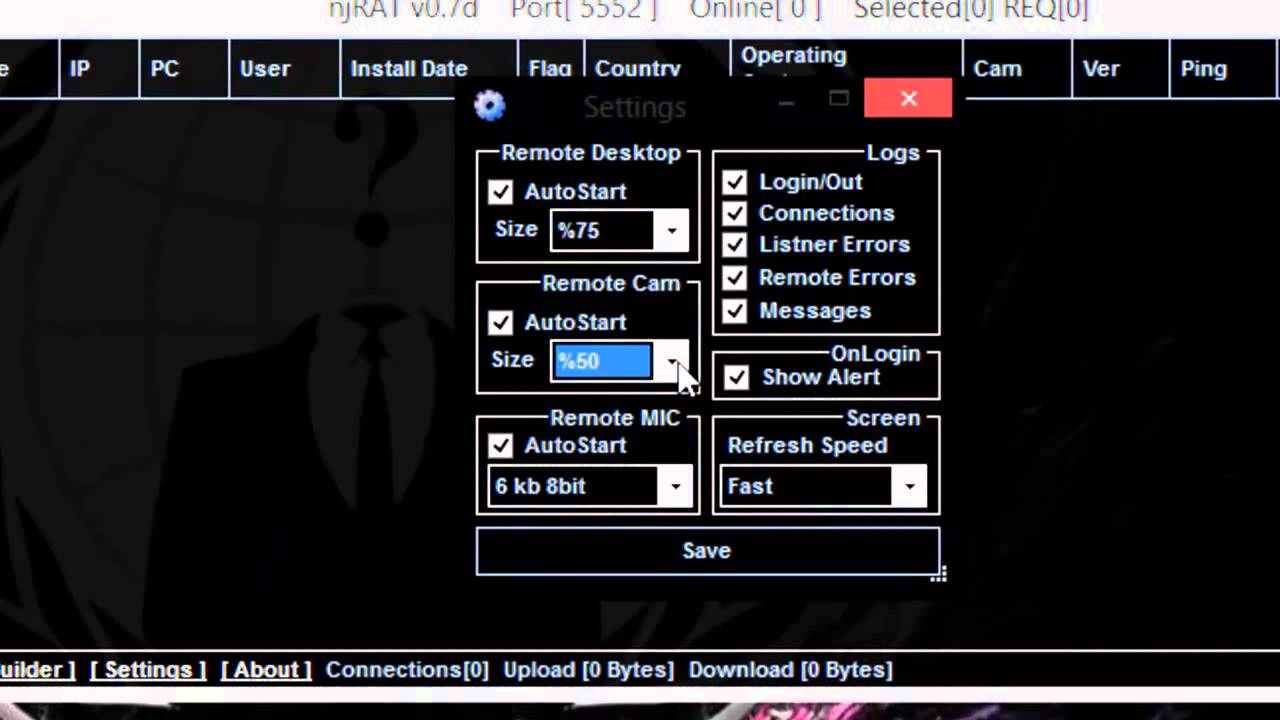
Task: Uncheck the Connections log option
Action: tap(734, 213)
